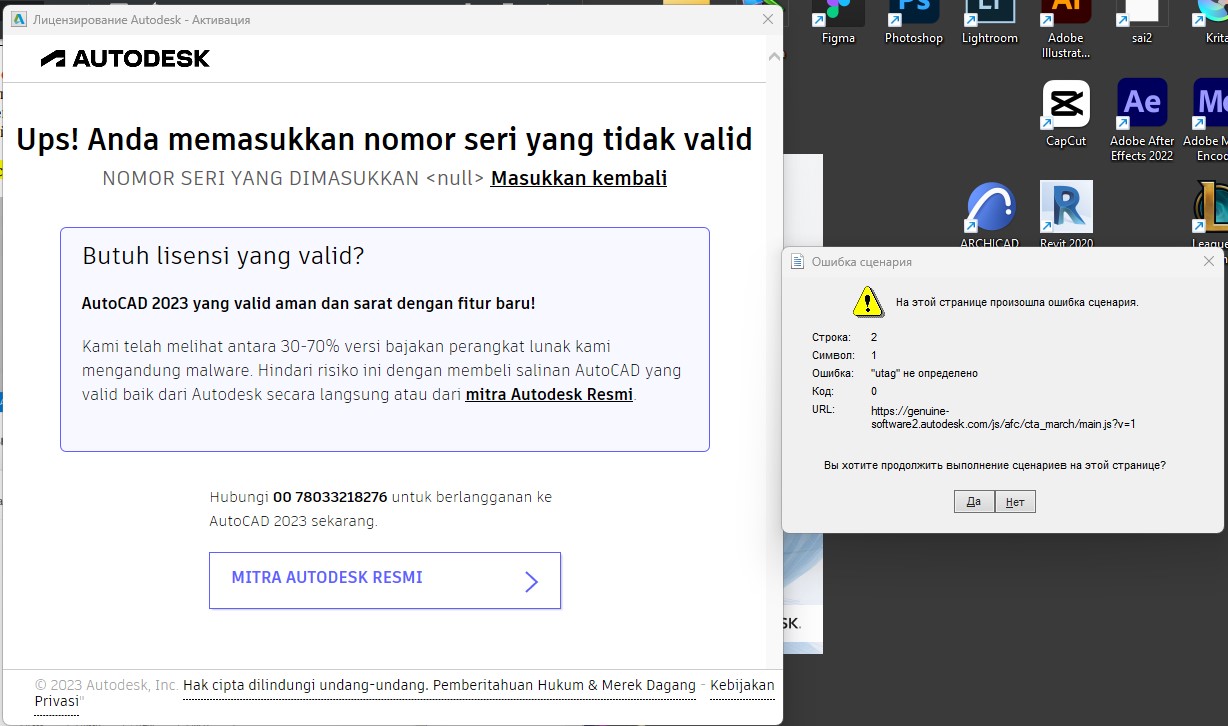This screenshot has height=726, width=1228.
Task: Launch Adobe Illustrator shortcut
Action: tap(1065, 27)
